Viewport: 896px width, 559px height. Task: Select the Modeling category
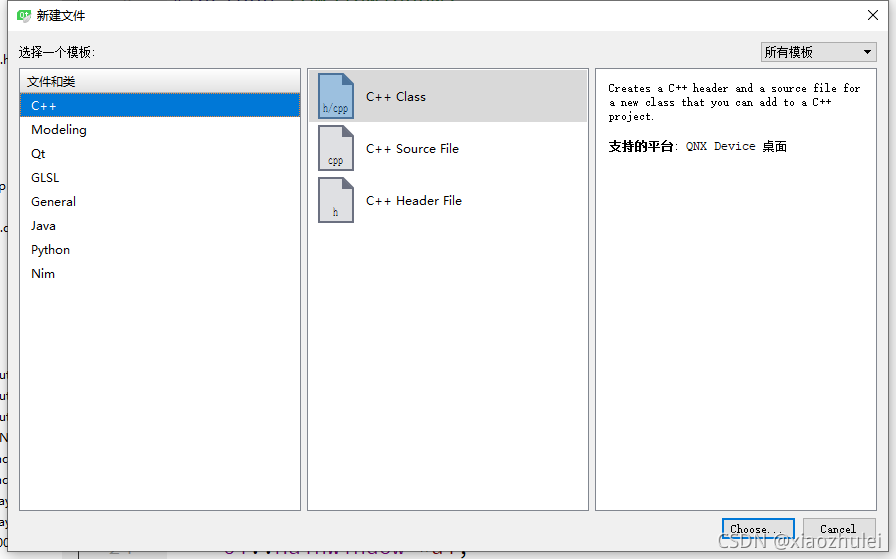(160, 130)
